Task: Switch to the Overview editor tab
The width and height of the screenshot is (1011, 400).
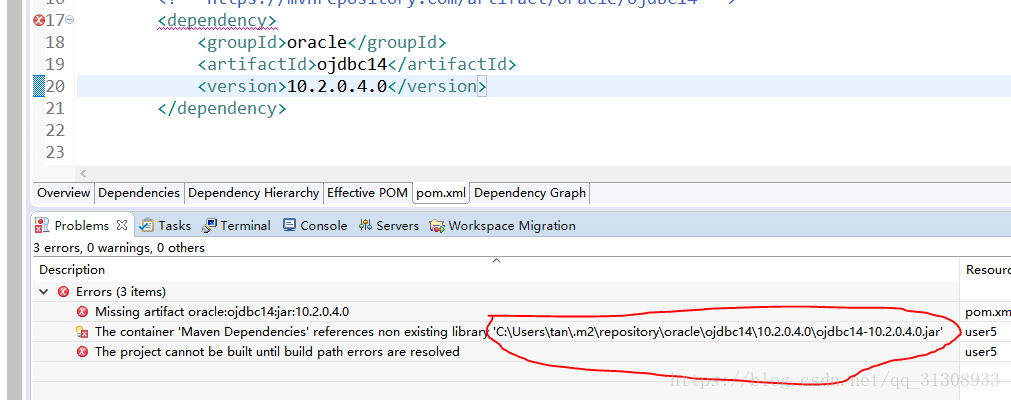Action: tap(63, 193)
